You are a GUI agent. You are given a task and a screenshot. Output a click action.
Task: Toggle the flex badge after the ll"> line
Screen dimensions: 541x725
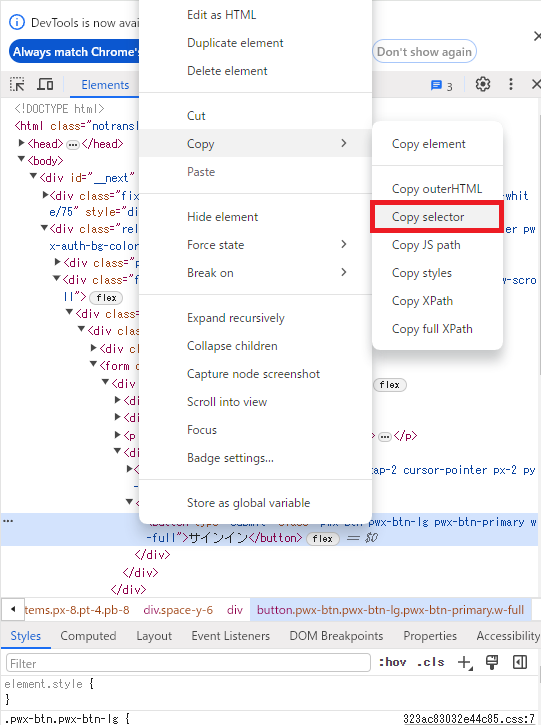106,298
